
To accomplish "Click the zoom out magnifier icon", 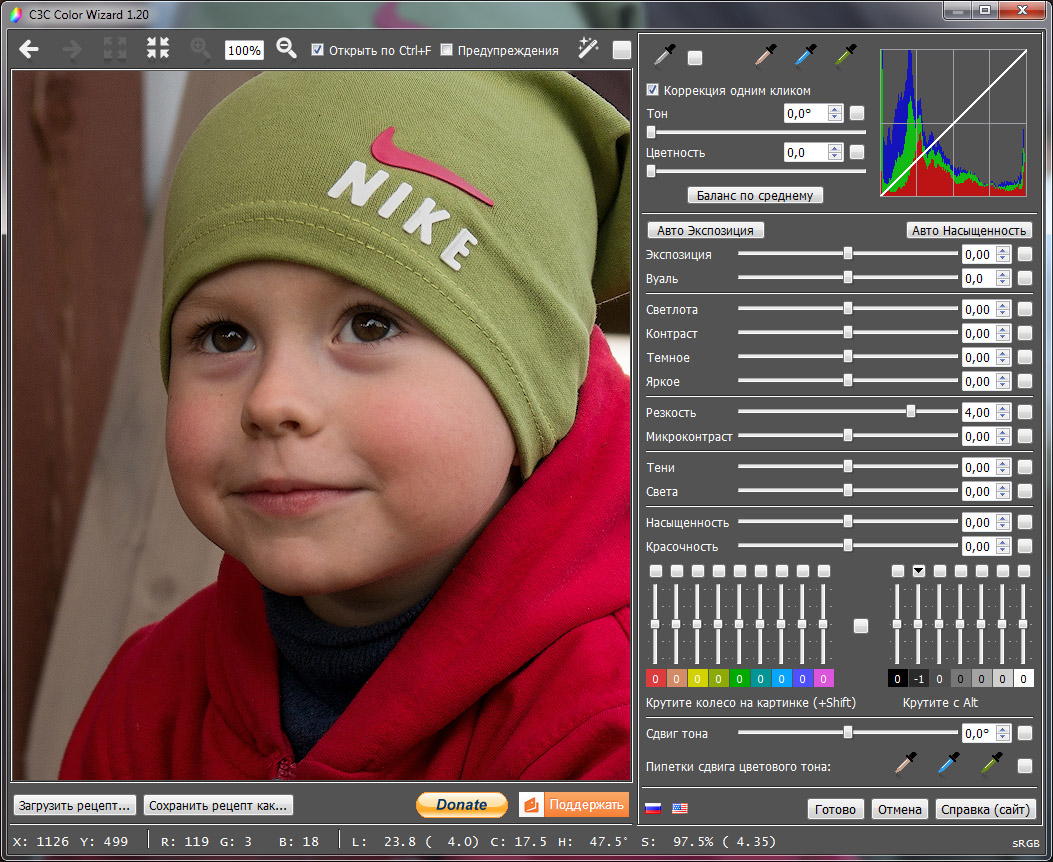I will pyautogui.click(x=287, y=49).
